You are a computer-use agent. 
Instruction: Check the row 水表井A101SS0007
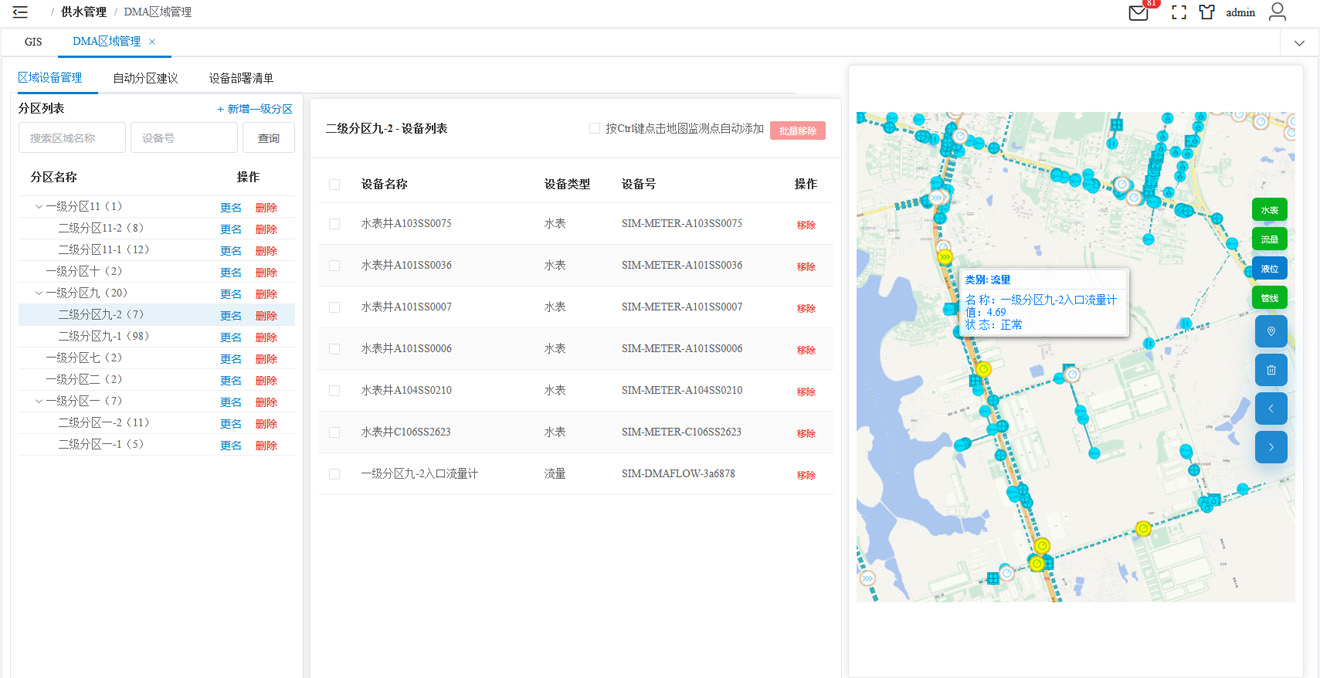tap(335, 307)
